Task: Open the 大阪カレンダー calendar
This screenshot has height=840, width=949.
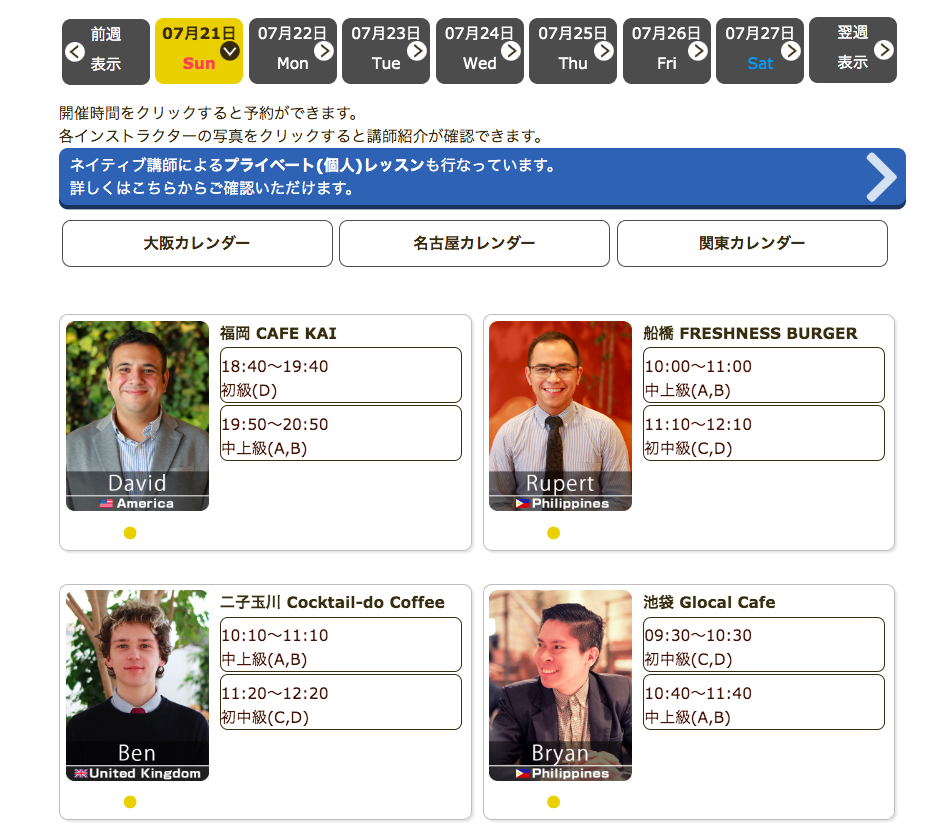Action: 197,244
